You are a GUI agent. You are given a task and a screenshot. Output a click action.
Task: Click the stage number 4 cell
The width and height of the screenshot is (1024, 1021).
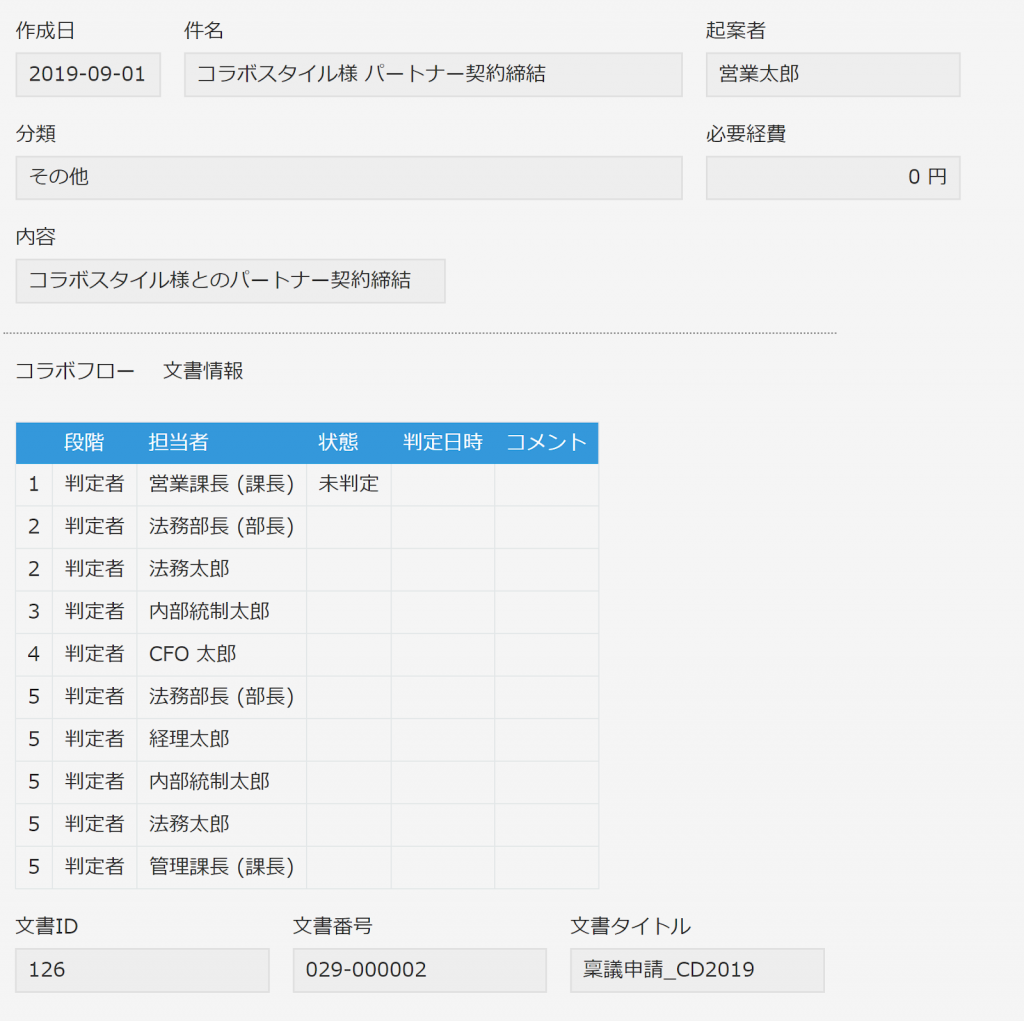(34, 654)
